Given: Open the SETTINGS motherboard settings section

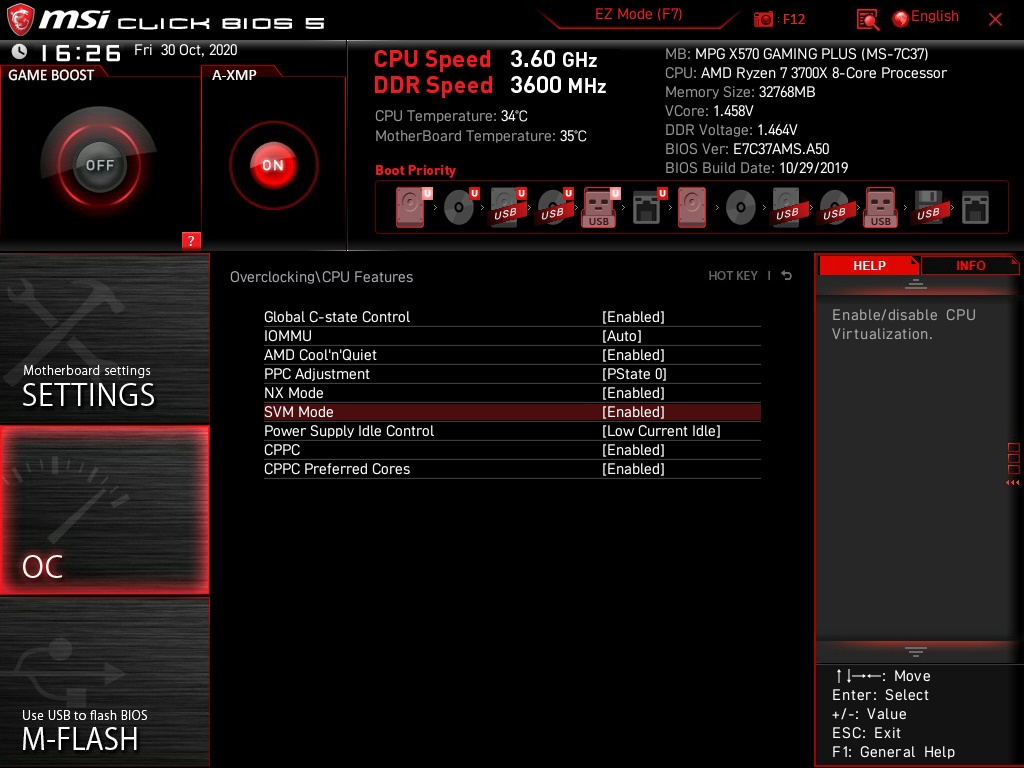Looking at the screenshot, I should click(104, 338).
